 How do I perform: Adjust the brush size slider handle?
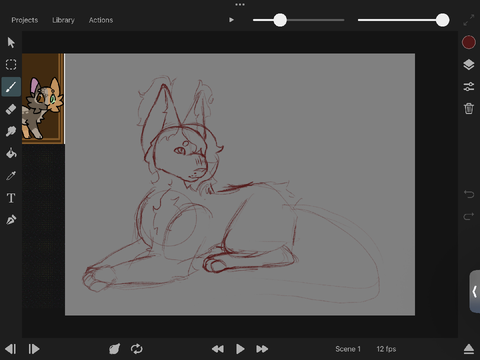click(280, 20)
